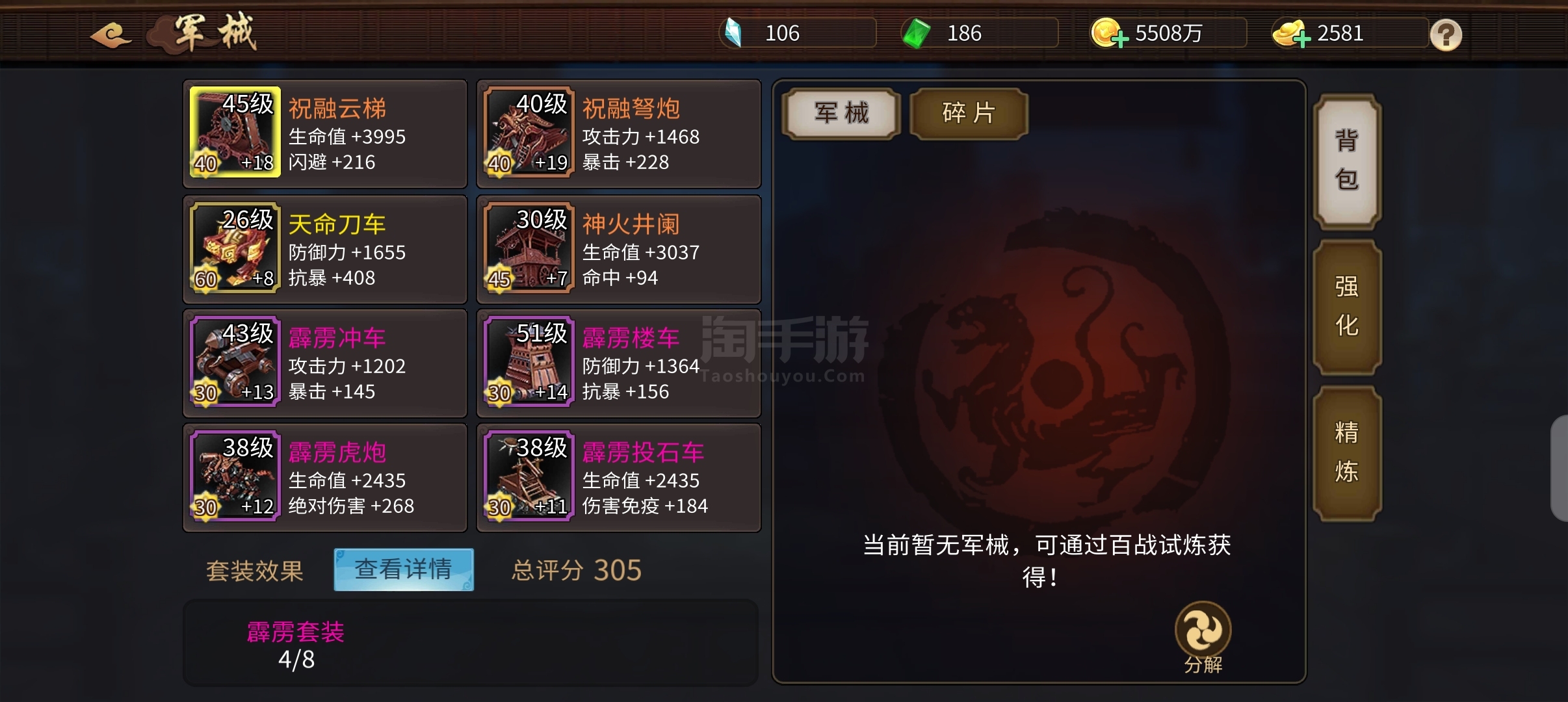
Task: Select the 祝融弩炮 crossbow cannon icon
Action: pos(529,132)
